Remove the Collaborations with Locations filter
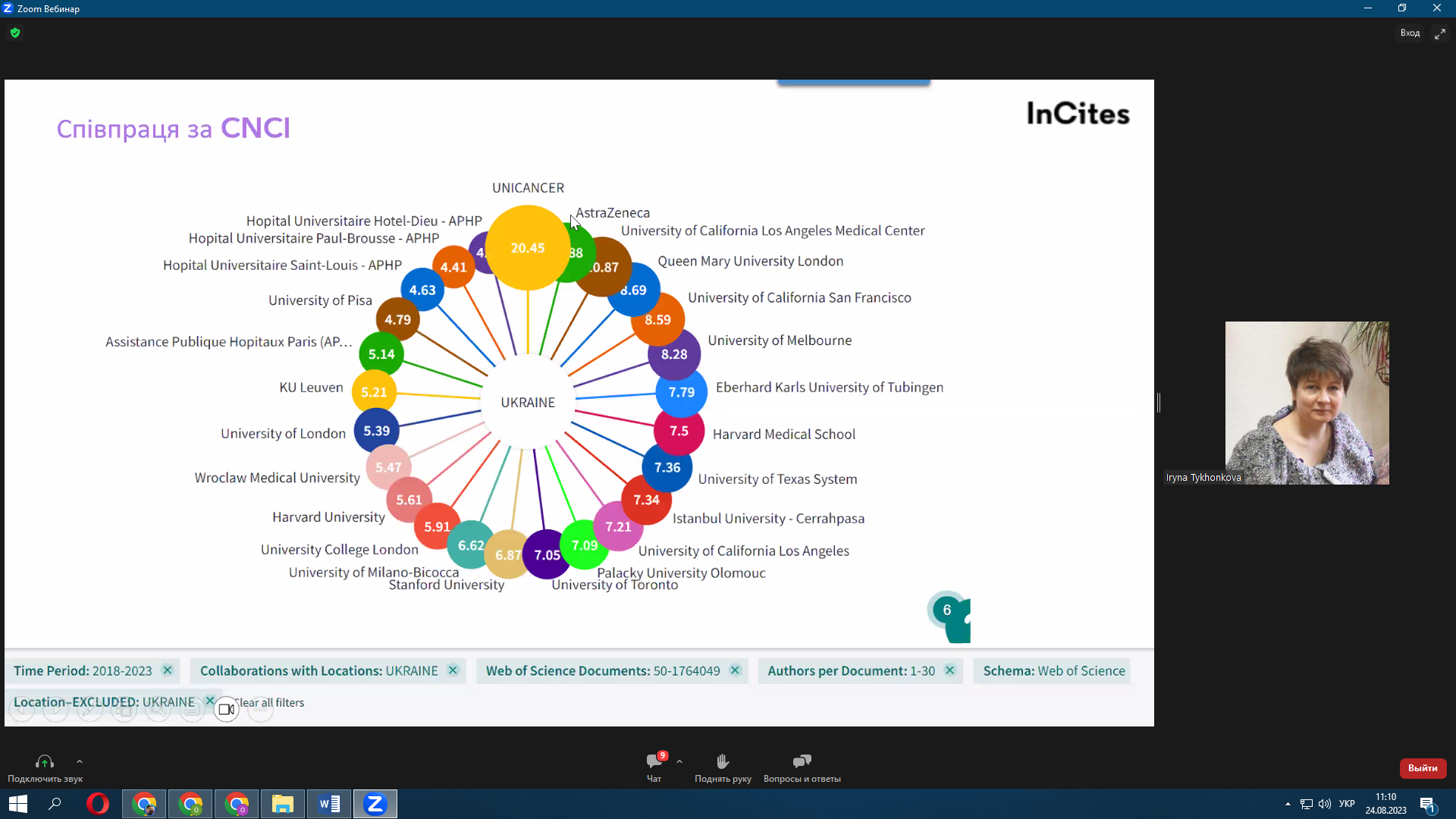This screenshot has width=1456, height=819. point(453,670)
